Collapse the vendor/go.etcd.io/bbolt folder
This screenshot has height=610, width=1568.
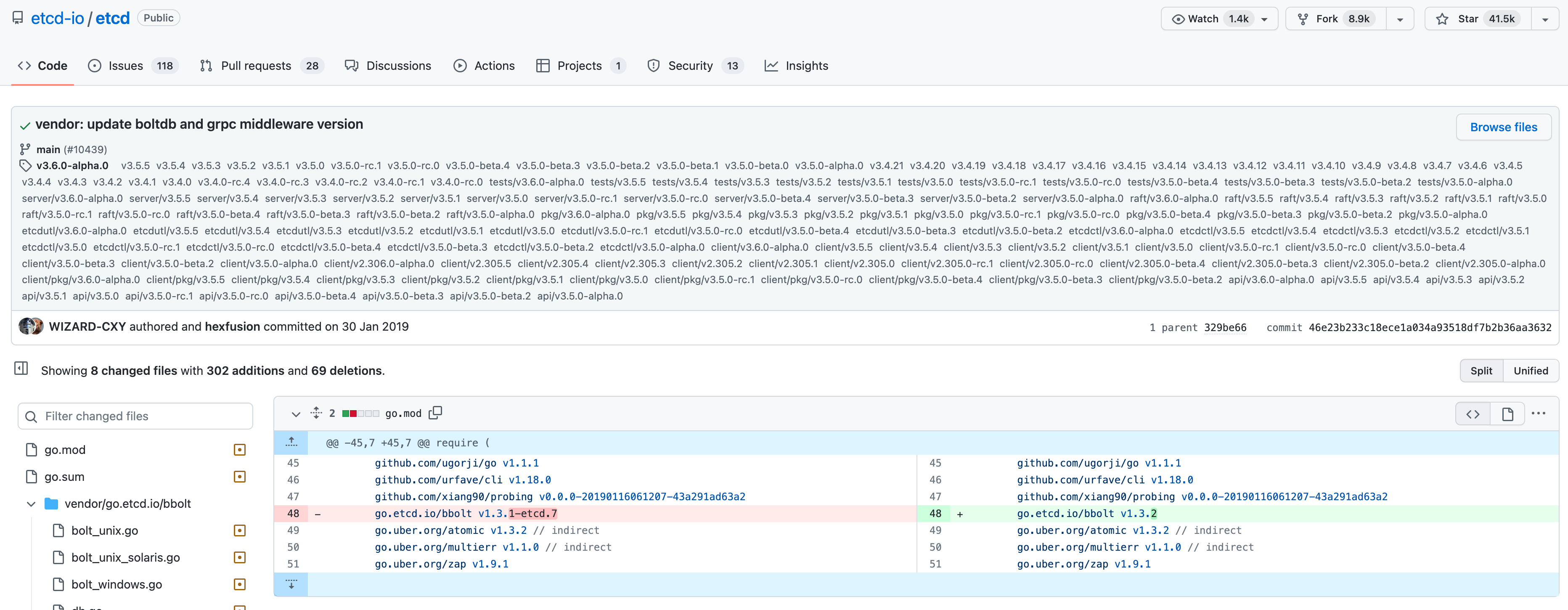(31, 504)
